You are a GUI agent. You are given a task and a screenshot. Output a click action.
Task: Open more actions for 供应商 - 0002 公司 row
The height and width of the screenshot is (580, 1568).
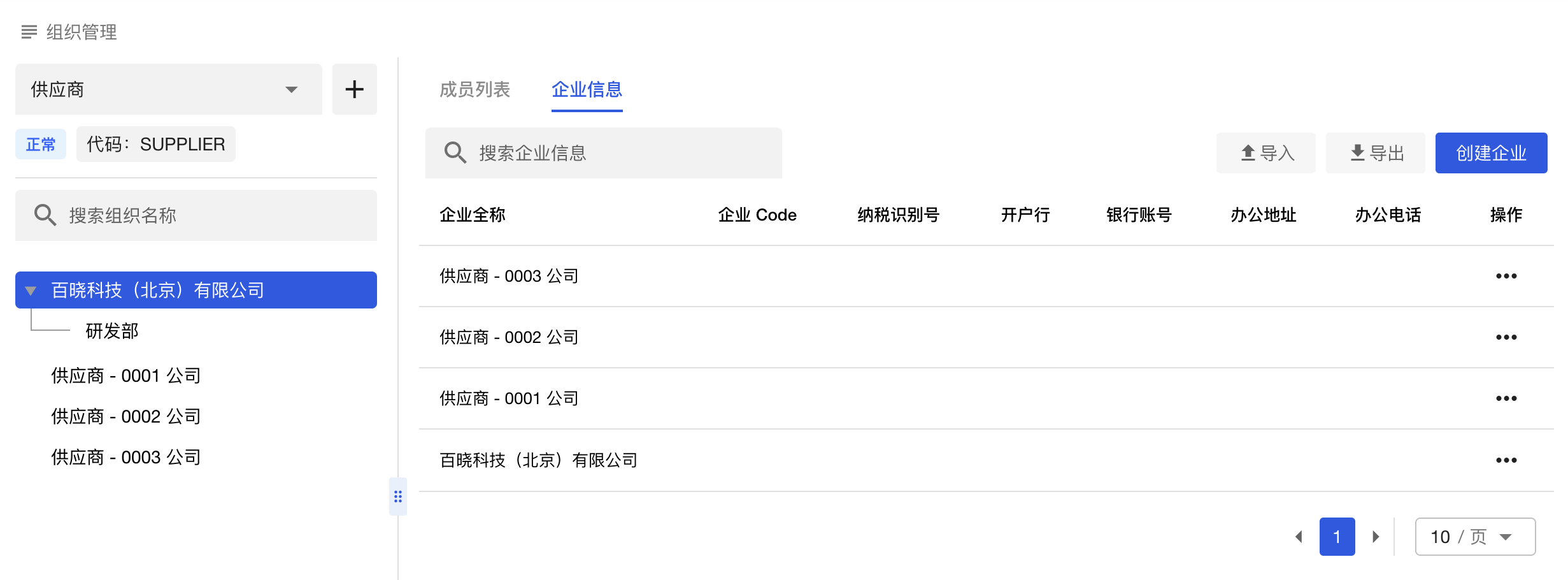tap(1506, 337)
